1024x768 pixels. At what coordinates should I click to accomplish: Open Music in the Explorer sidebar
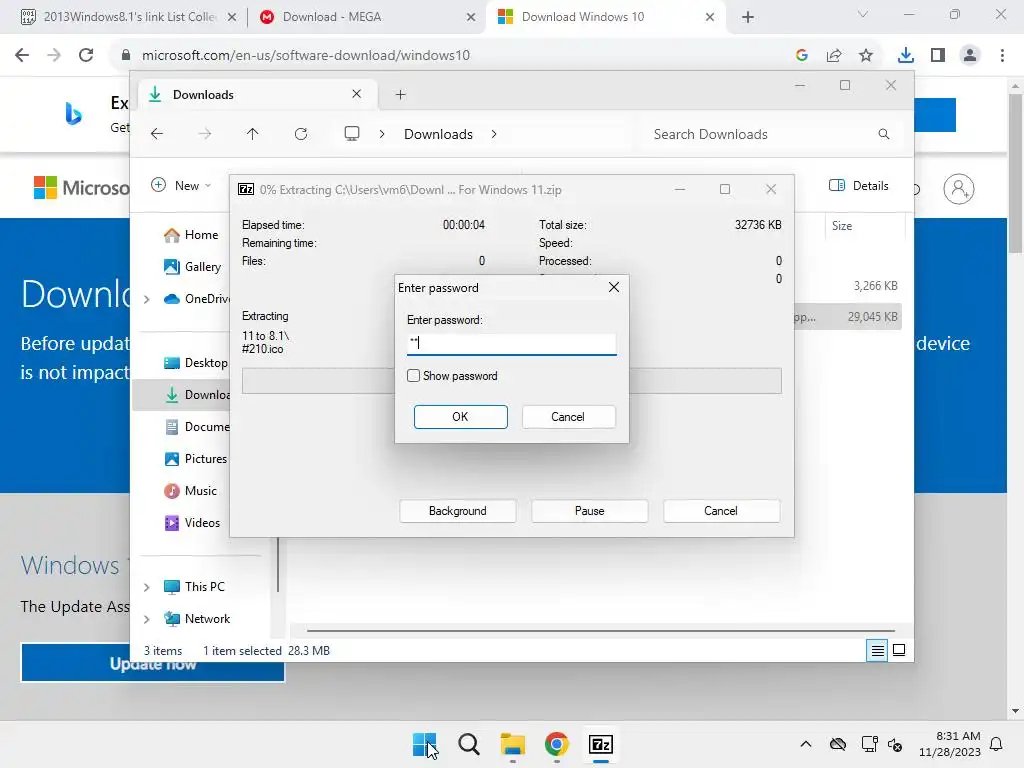click(190, 490)
